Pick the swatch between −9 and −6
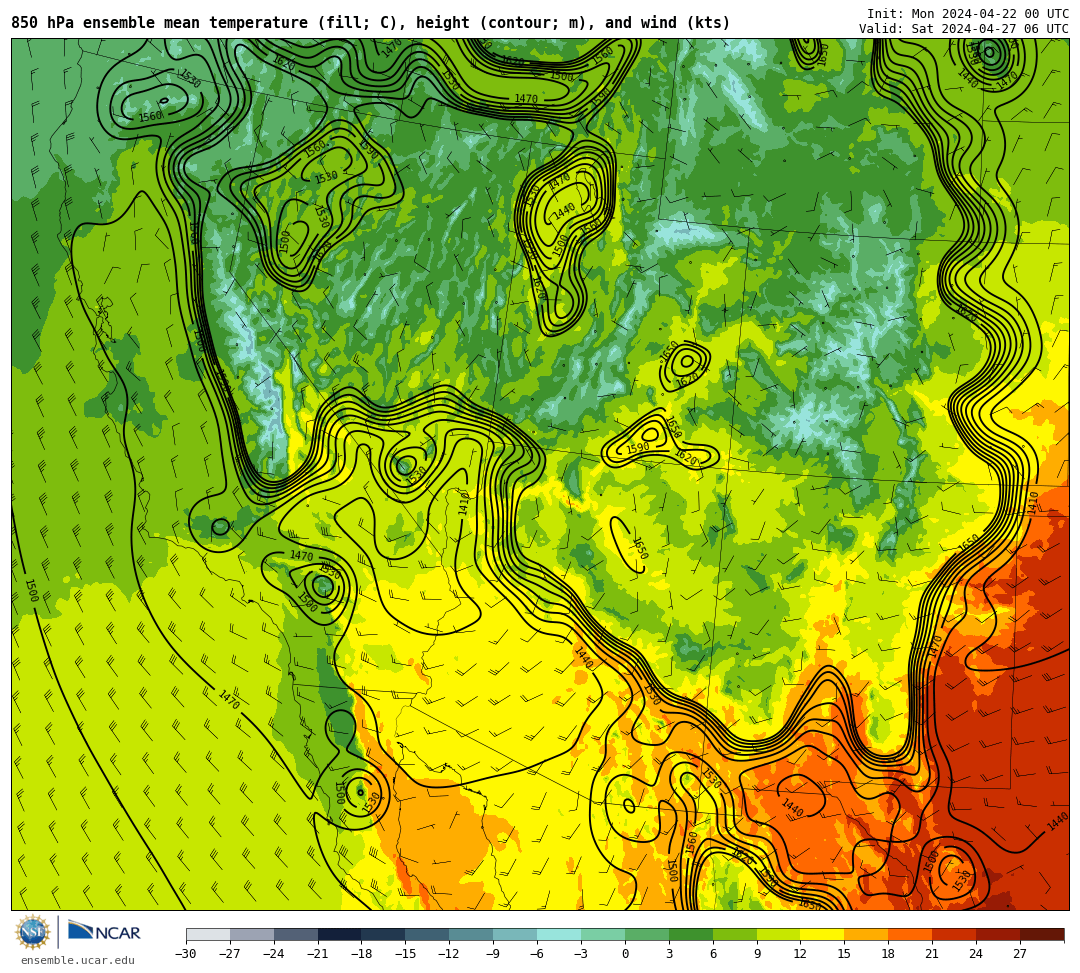 pos(515,934)
